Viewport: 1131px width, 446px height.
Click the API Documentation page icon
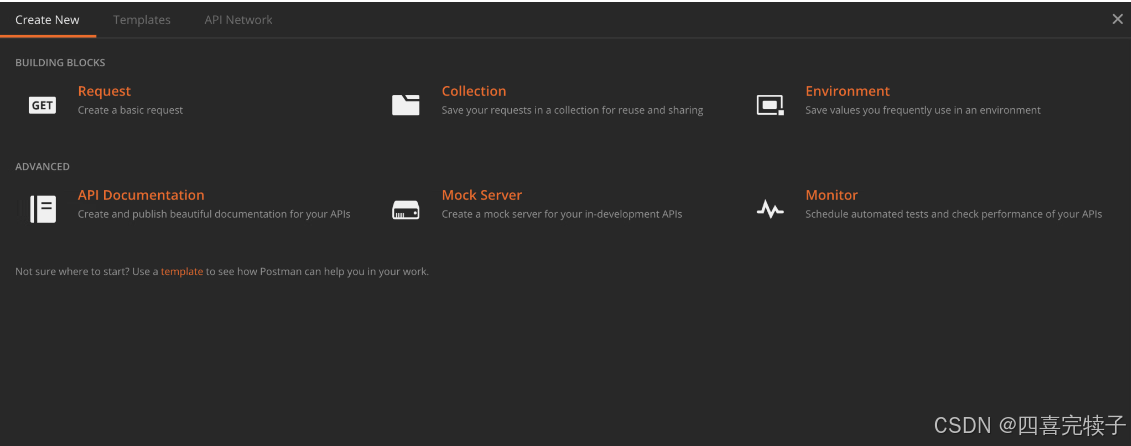43,209
